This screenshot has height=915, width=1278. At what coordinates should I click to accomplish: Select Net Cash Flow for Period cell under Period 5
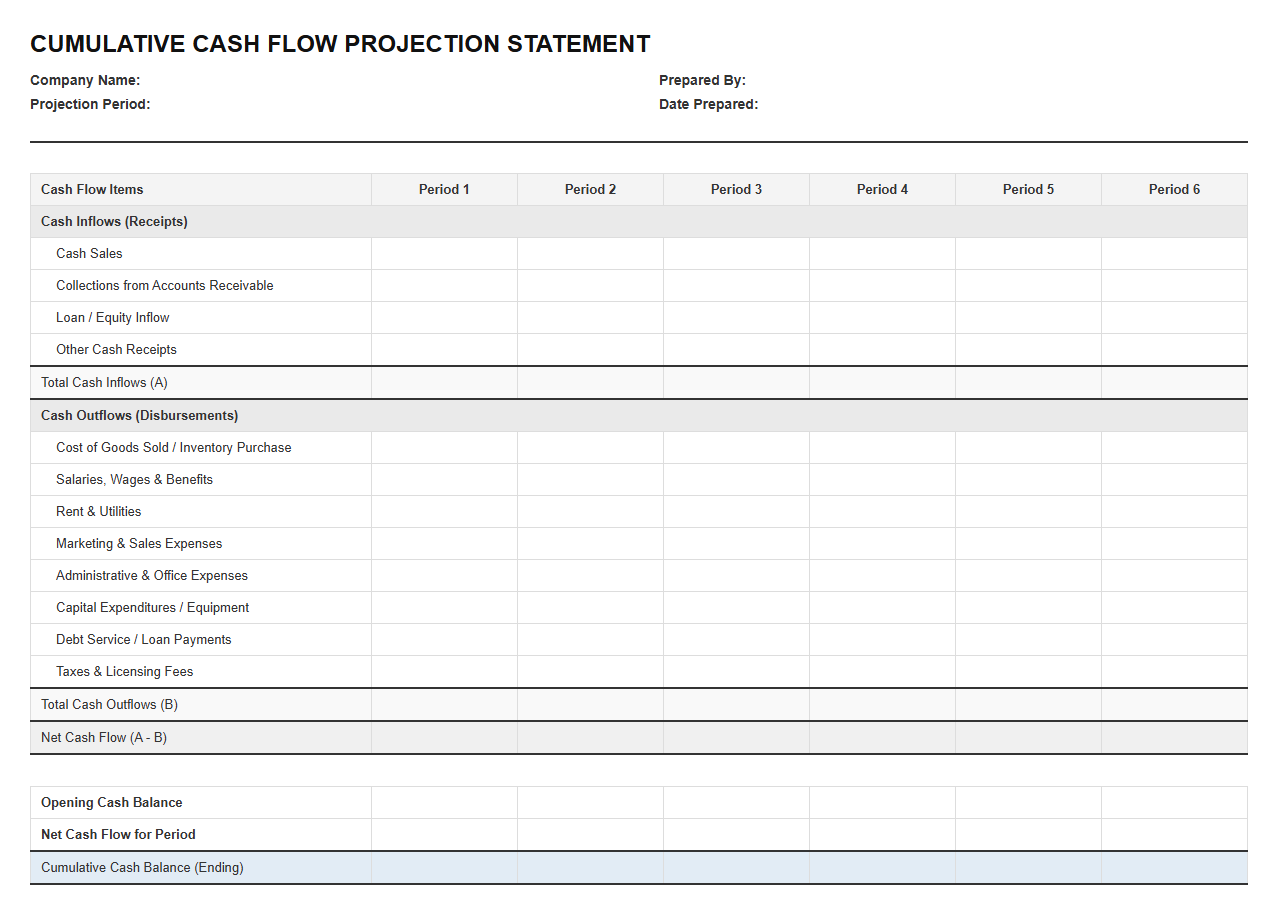click(x=1028, y=834)
